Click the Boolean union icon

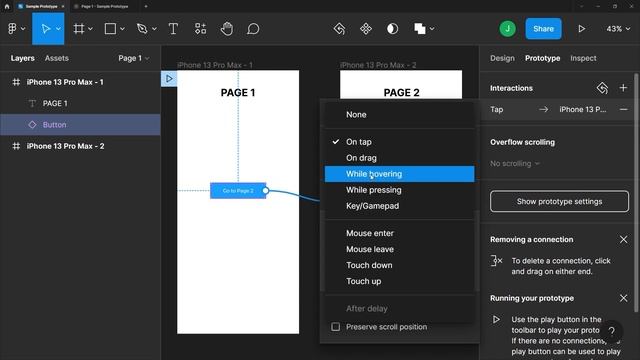coord(420,29)
